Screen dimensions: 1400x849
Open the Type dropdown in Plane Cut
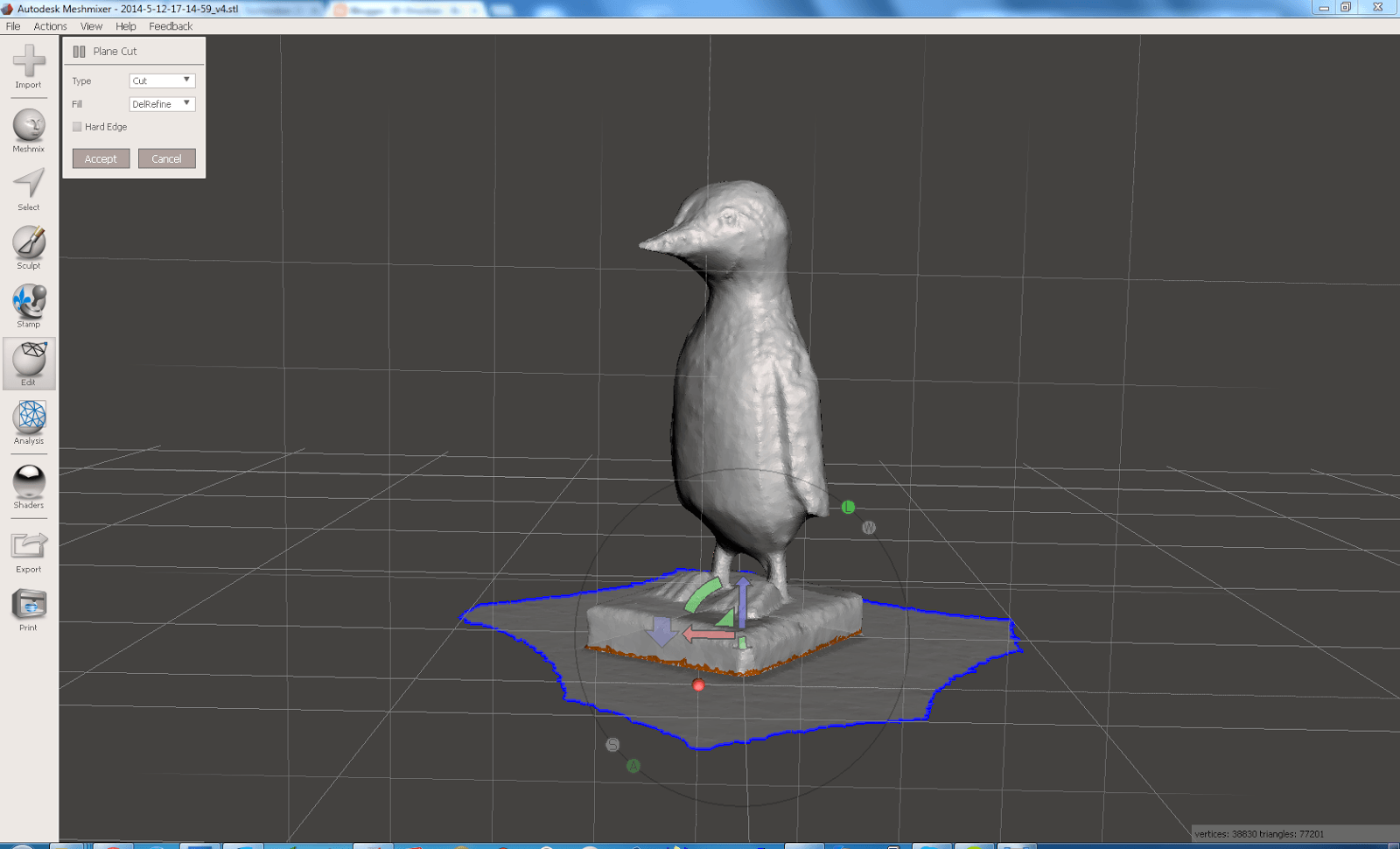(162, 80)
